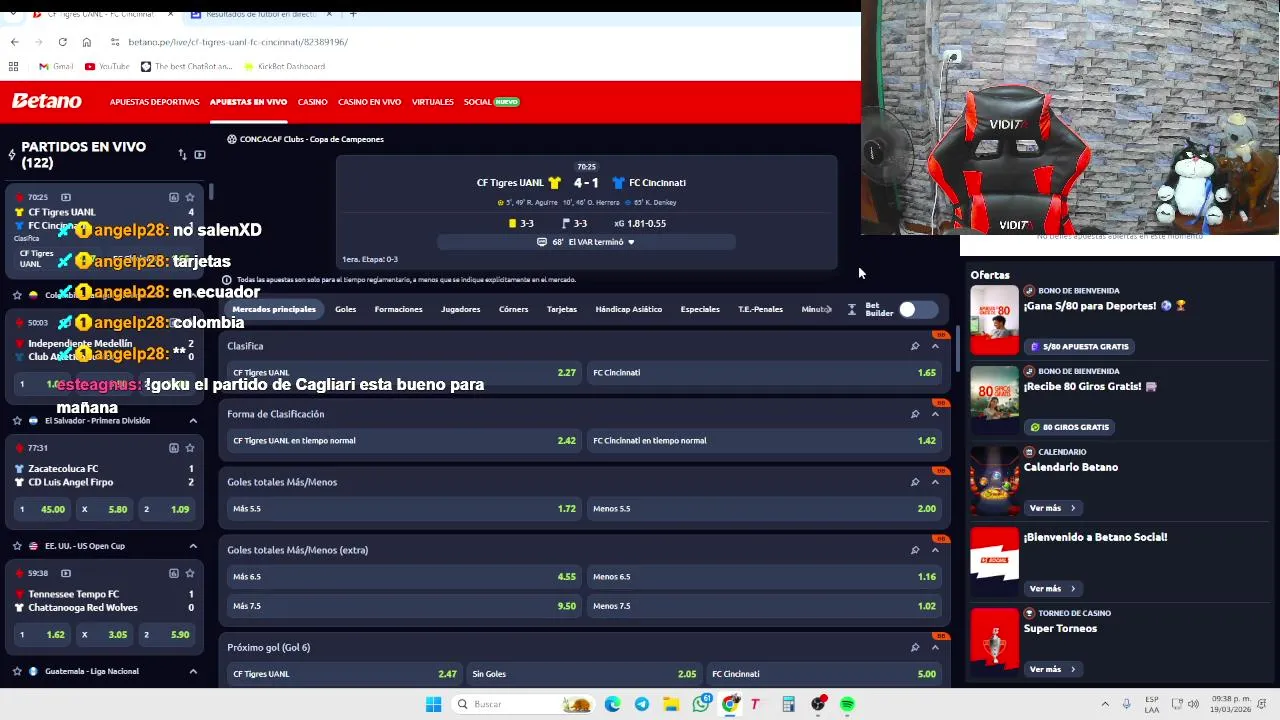Bet on CF Tigres UANL Clasifica 2.27
The image size is (1280, 720).
click(x=403, y=373)
